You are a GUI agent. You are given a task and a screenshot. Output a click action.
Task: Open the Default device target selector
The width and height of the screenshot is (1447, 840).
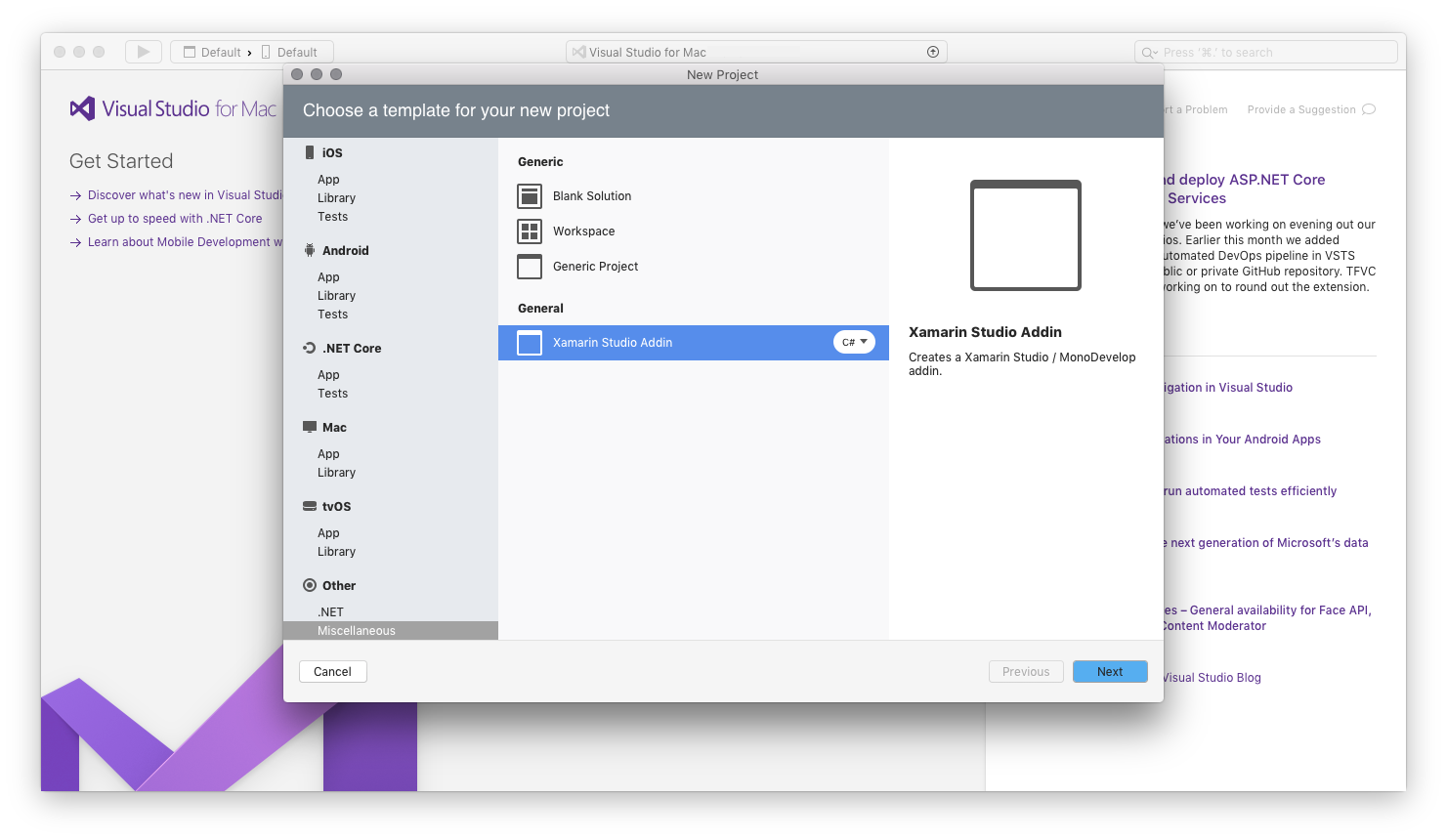pyautogui.click(x=290, y=53)
